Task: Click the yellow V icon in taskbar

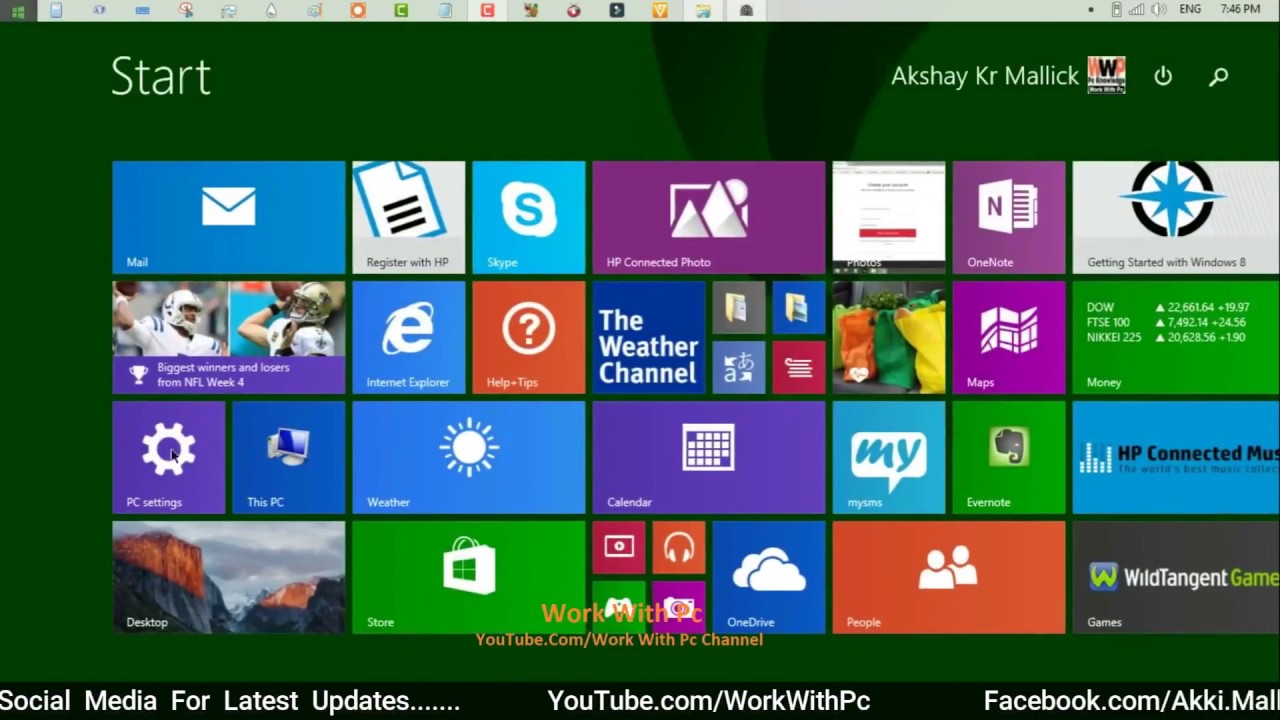Action: [x=660, y=10]
